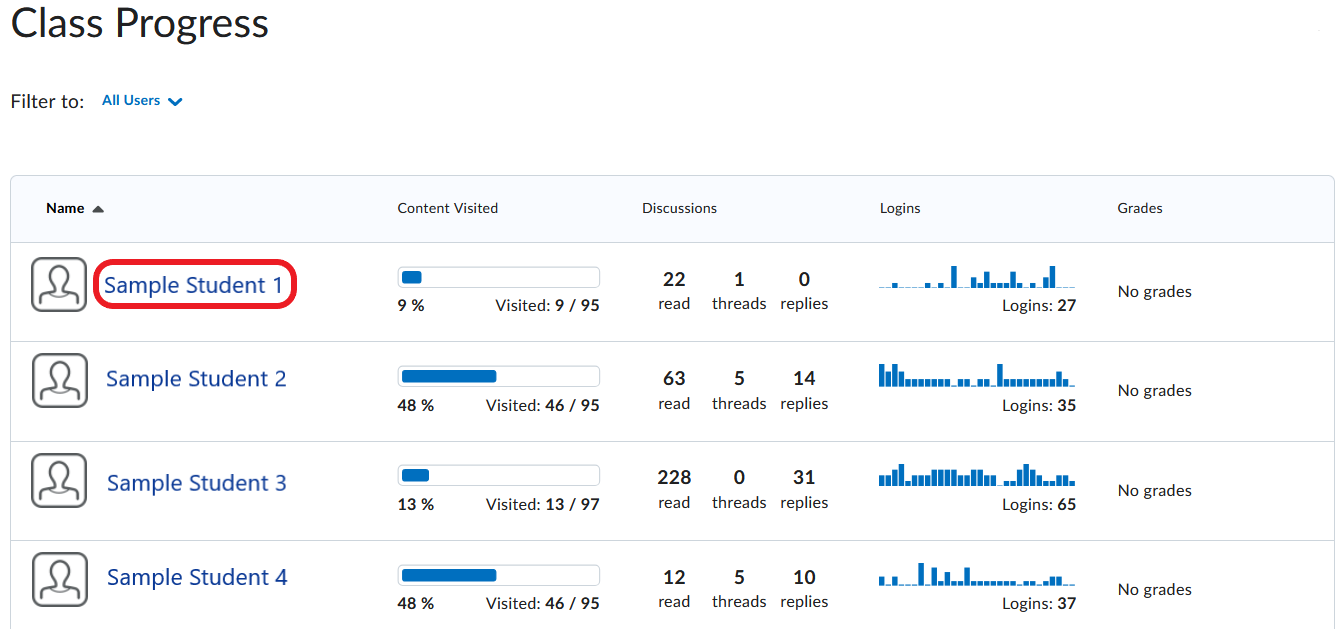The width and height of the screenshot is (1338, 629).
Task: Open Sample Student 1's progress details link
Action: click(194, 284)
